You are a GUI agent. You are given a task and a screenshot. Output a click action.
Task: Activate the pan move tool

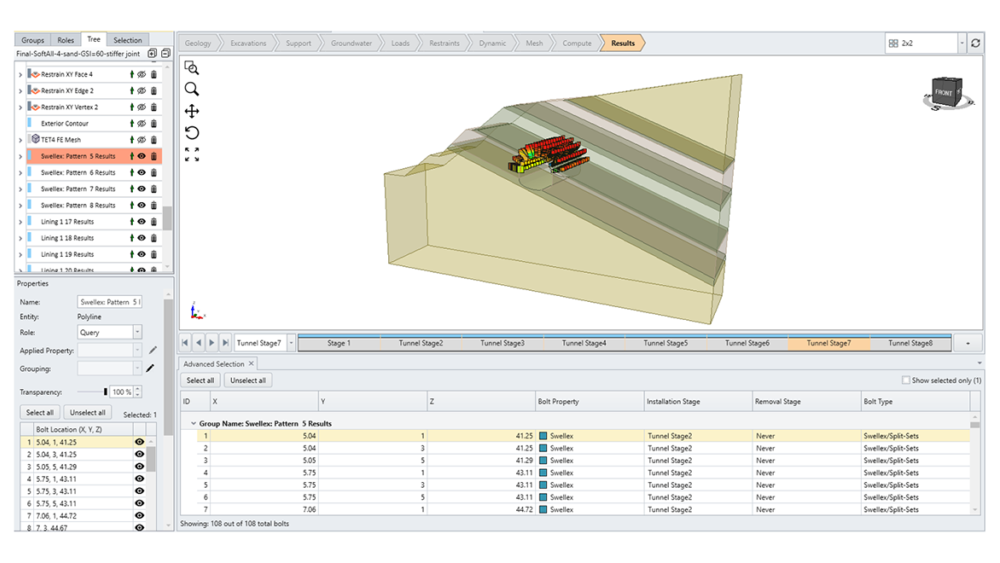pyautogui.click(x=191, y=111)
